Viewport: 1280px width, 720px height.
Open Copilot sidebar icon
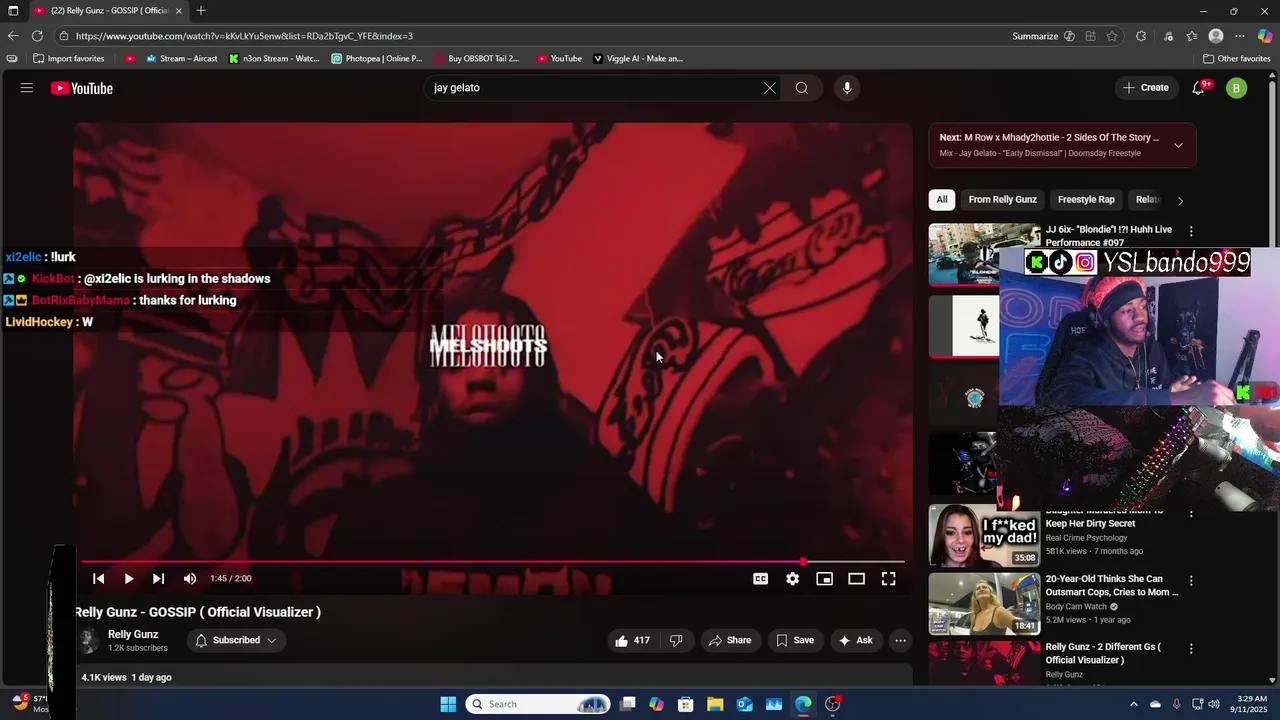1265,36
